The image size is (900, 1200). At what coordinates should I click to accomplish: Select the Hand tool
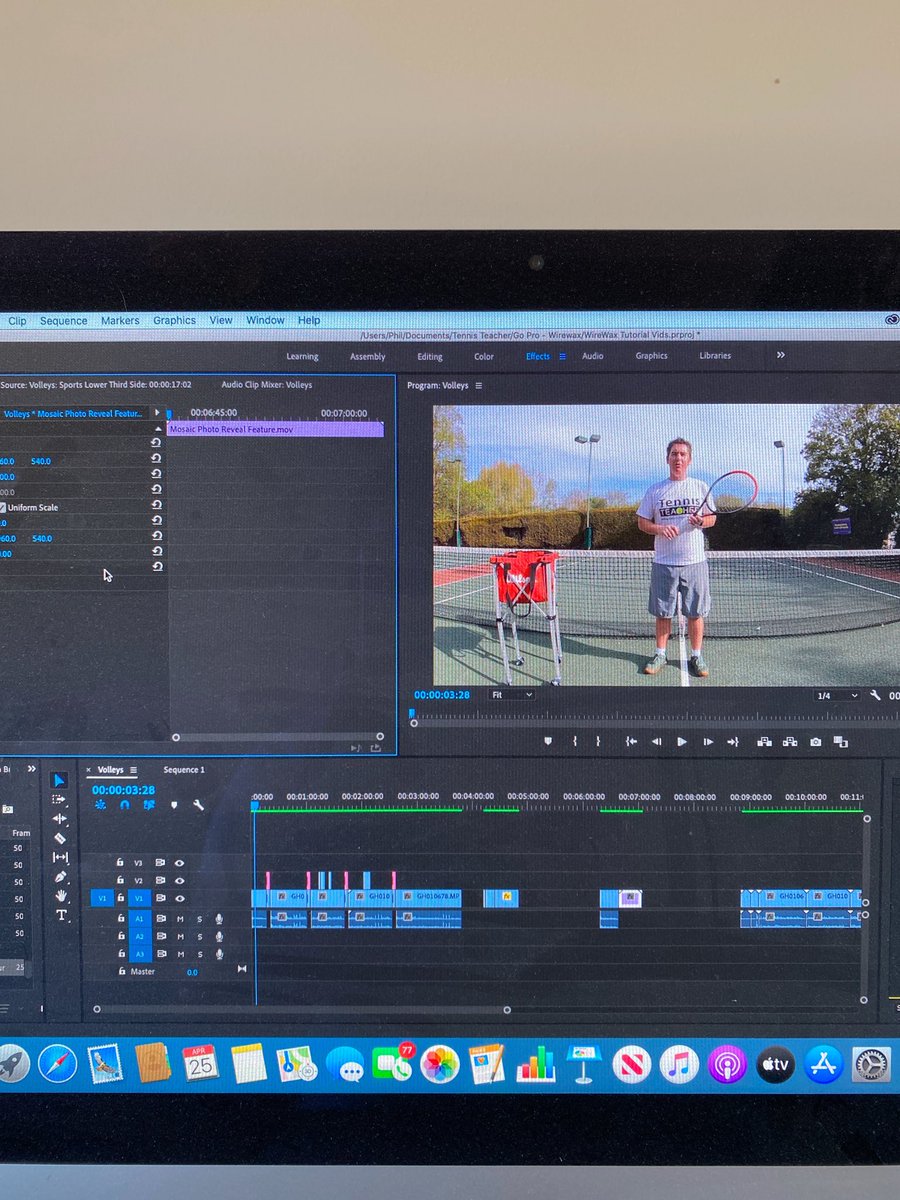tap(60, 896)
